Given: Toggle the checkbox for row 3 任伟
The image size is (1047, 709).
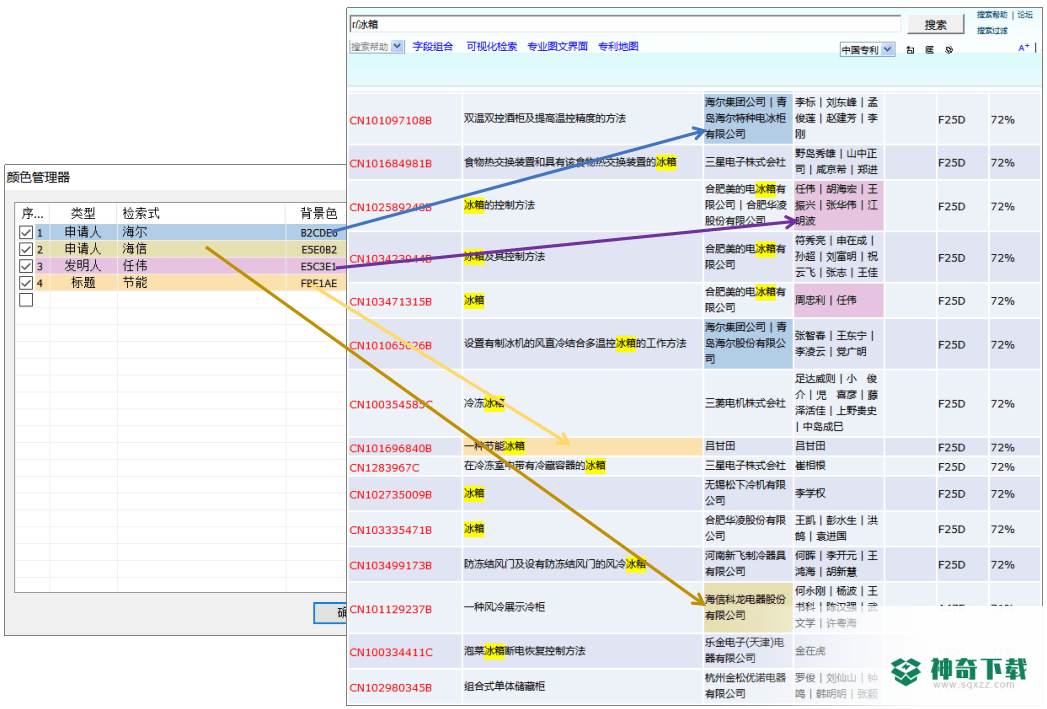Looking at the screenshot, I should 26,266.
